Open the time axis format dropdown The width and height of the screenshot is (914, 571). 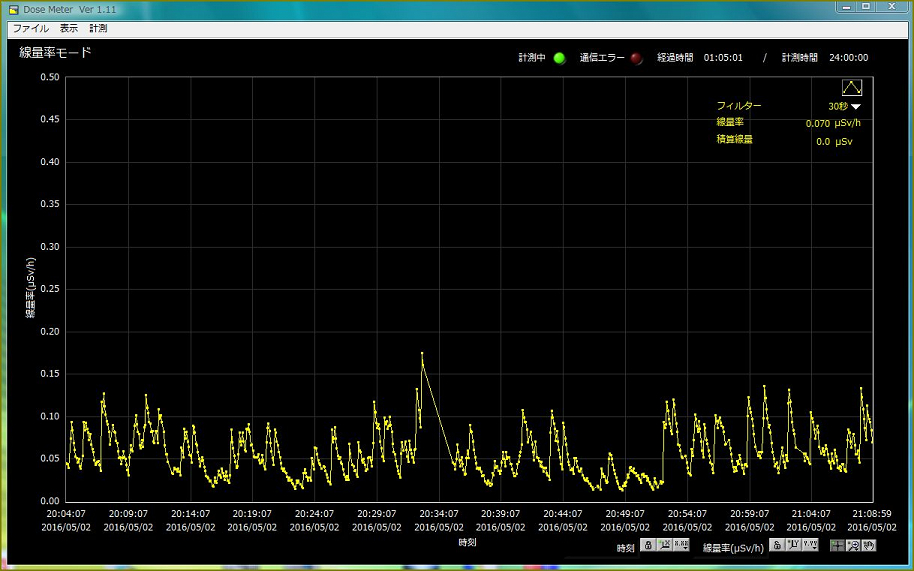coord(681,546)
